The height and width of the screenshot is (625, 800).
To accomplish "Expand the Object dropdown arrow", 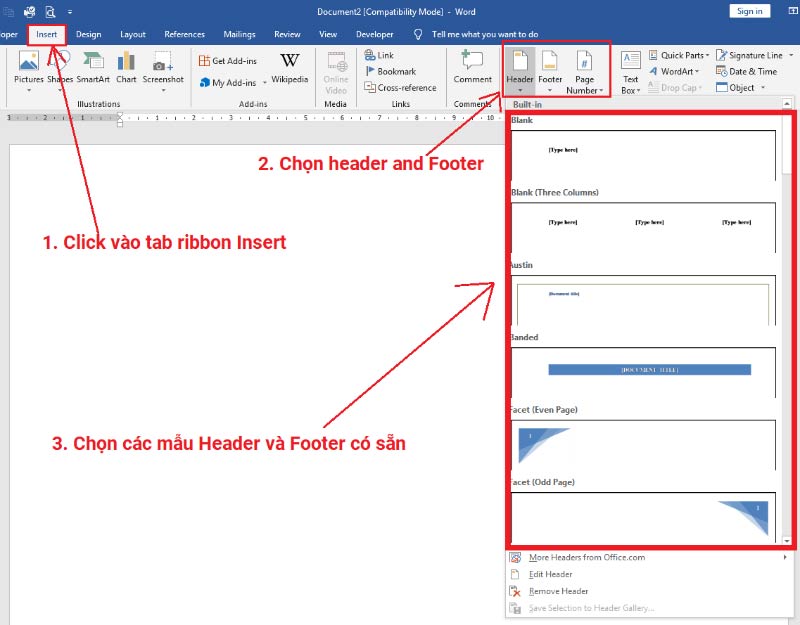I will click(x=763, y=88).
